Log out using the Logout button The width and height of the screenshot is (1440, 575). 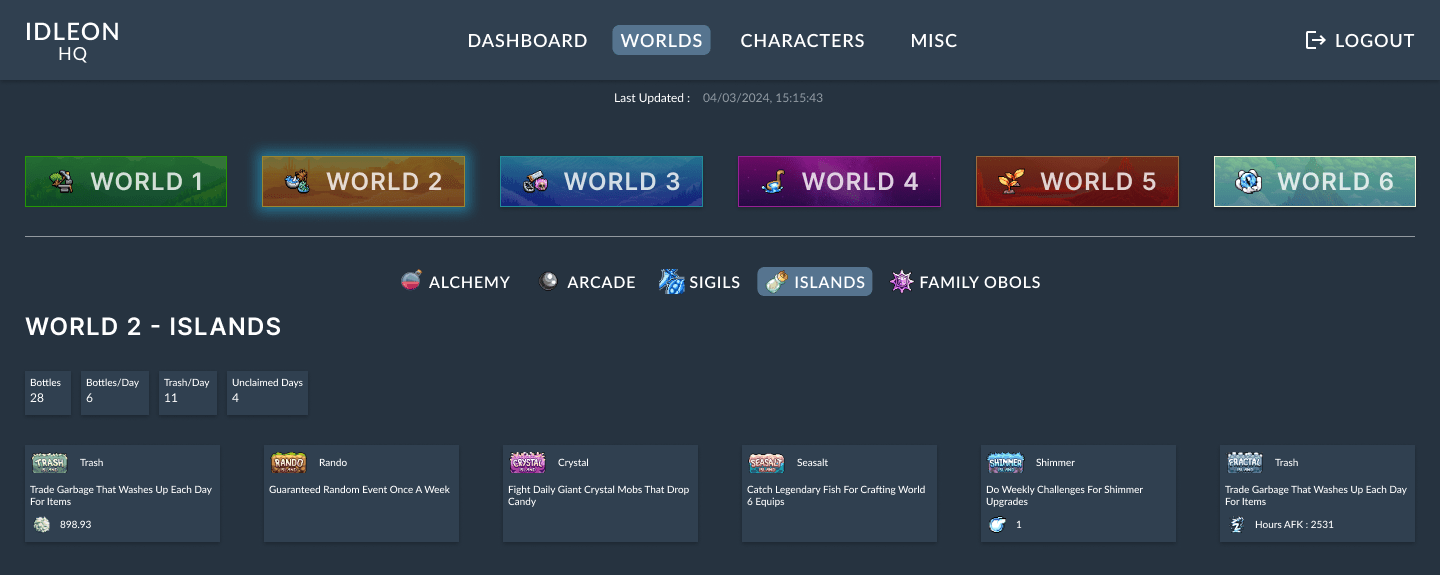1360,41
